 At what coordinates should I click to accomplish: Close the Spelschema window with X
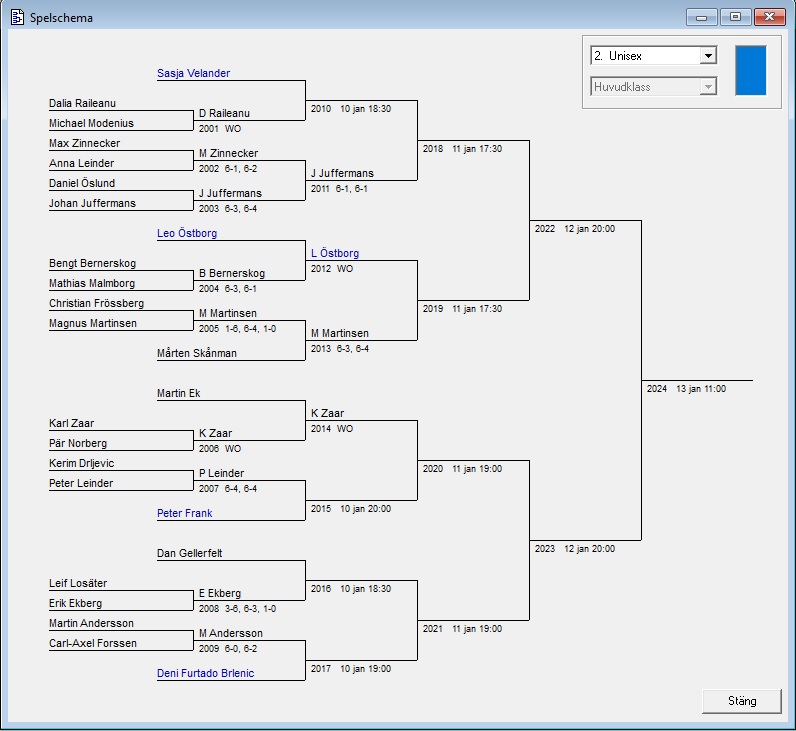coord(769,17)
